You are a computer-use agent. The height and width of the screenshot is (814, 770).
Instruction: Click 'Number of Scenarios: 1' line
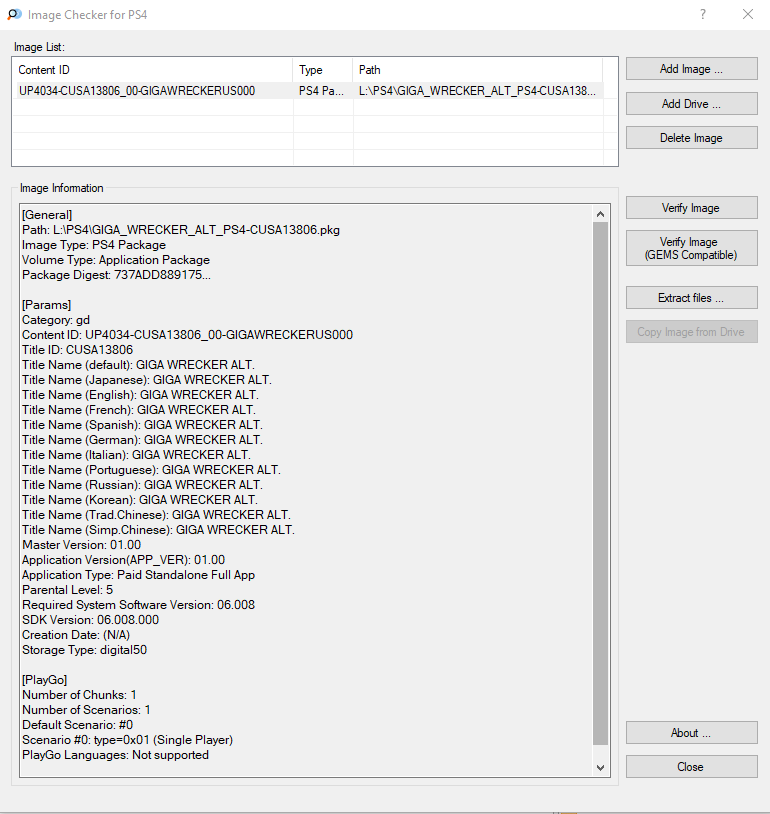pos(86,711)
